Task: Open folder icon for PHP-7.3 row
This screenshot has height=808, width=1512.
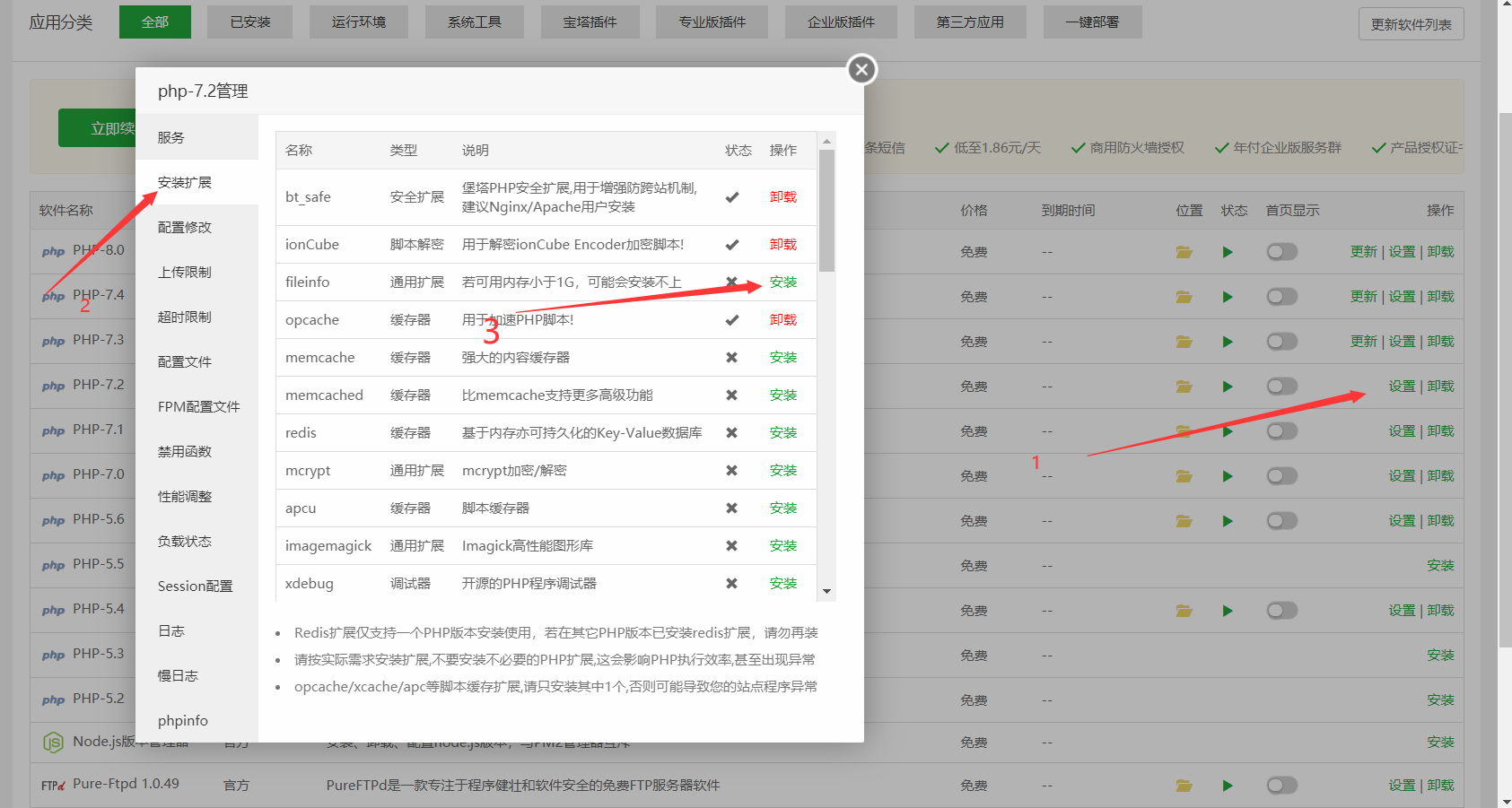Action: tap(1184, 342)
